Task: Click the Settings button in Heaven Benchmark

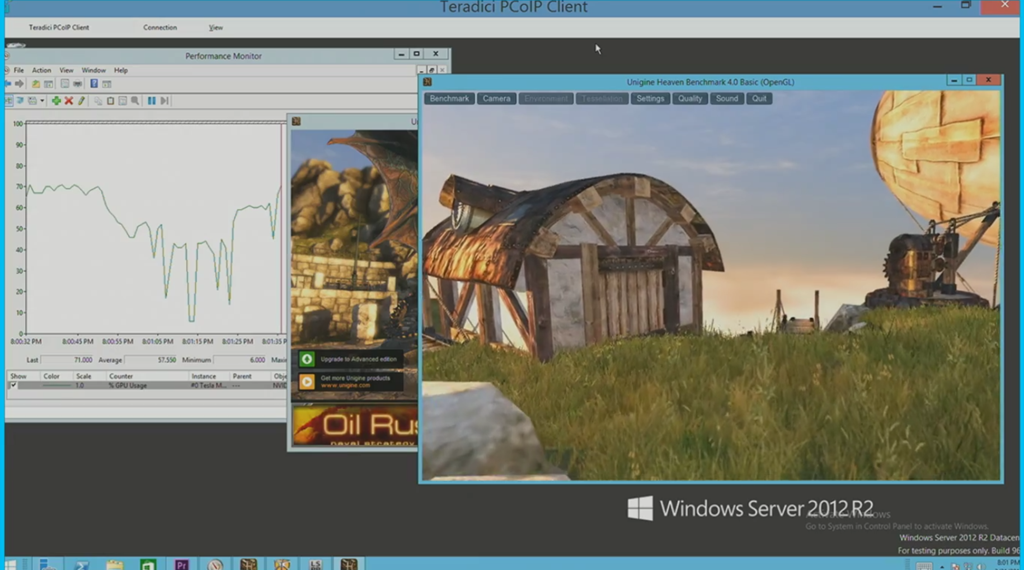Action: tap(650, 99)
